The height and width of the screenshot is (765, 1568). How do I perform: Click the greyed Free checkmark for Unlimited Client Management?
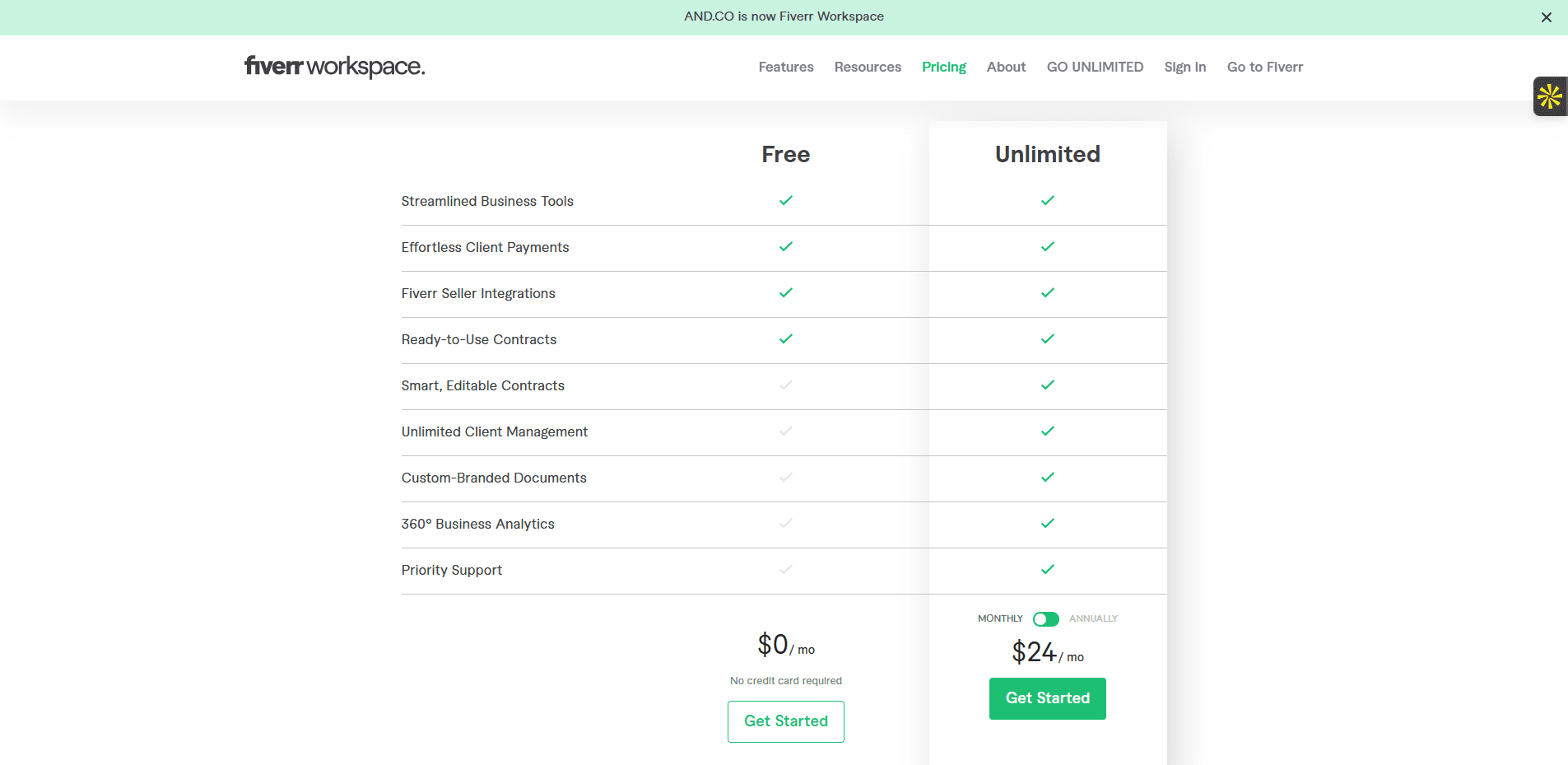pos(786,431)
